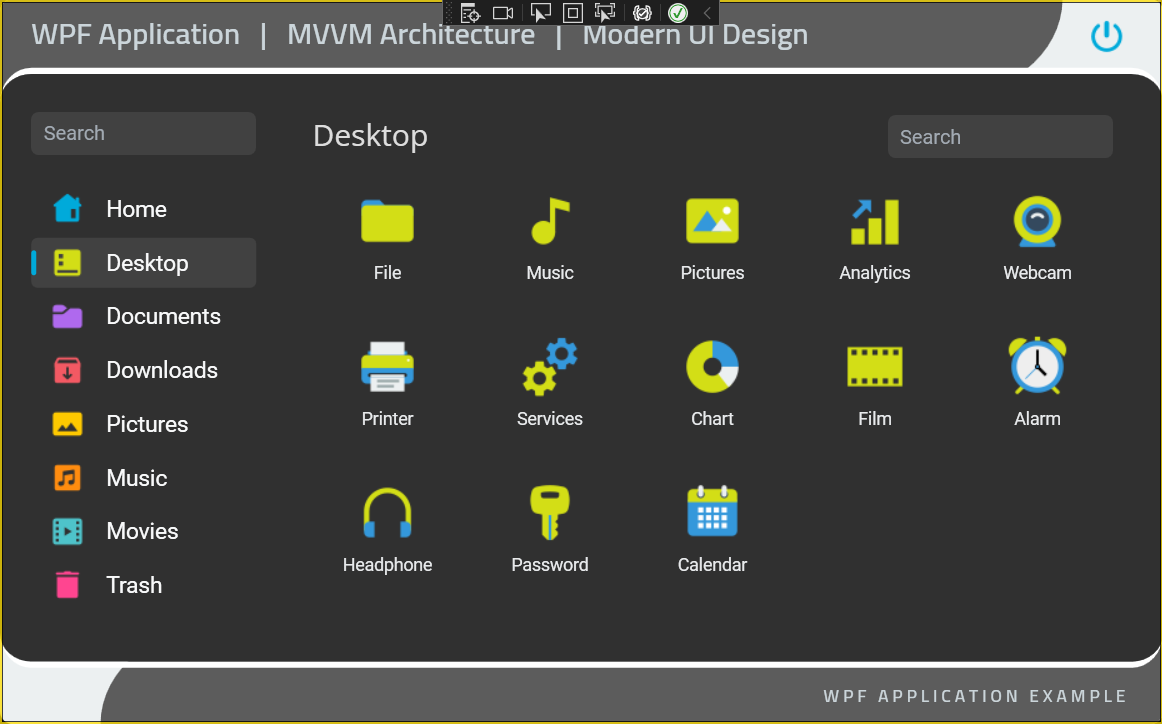Focus the Search box beside Desktop heading

pyautogui.click(x=1000, y=136)
